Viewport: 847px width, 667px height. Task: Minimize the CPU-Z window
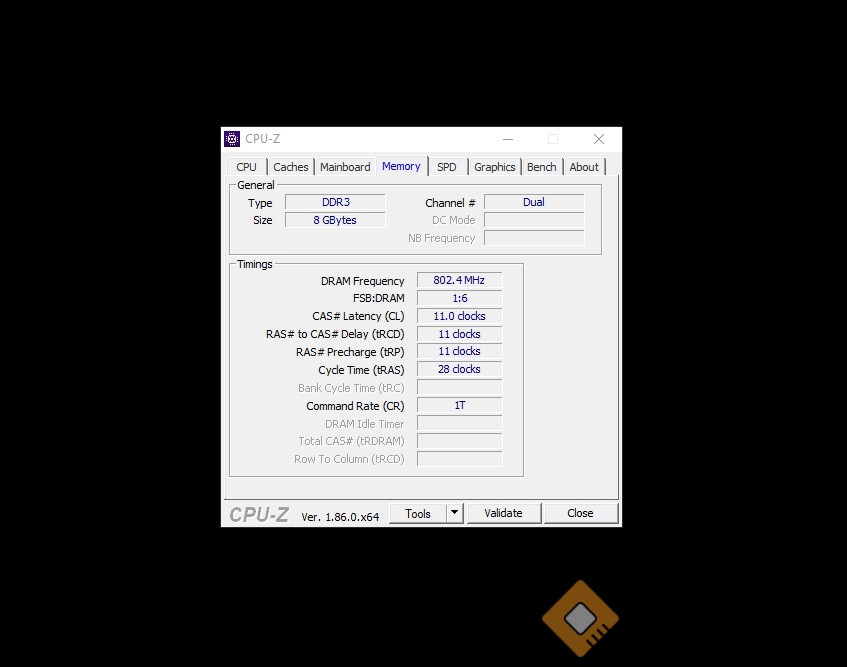coord(508,139)
